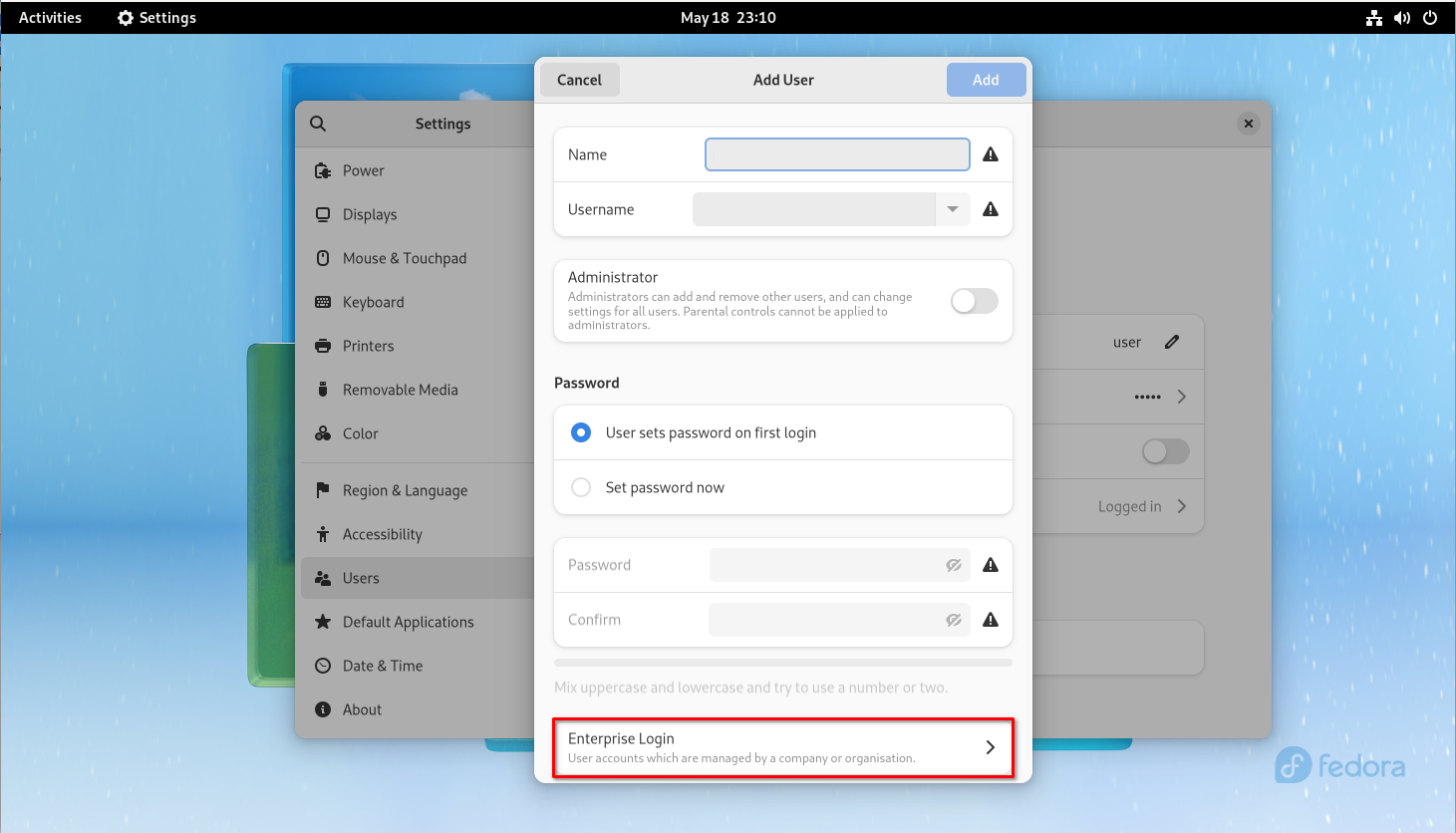
Task: Click the blue Add button
Action: coord(986,80)
